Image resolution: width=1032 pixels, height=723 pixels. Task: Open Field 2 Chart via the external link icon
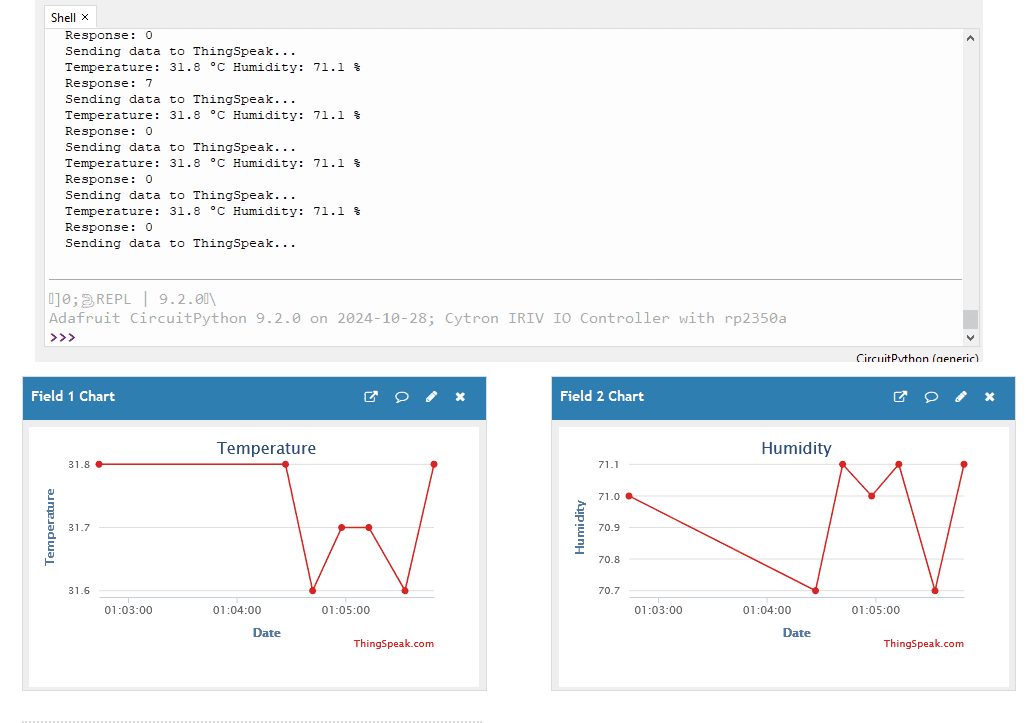pyautogui.click(x=900, y=396)
